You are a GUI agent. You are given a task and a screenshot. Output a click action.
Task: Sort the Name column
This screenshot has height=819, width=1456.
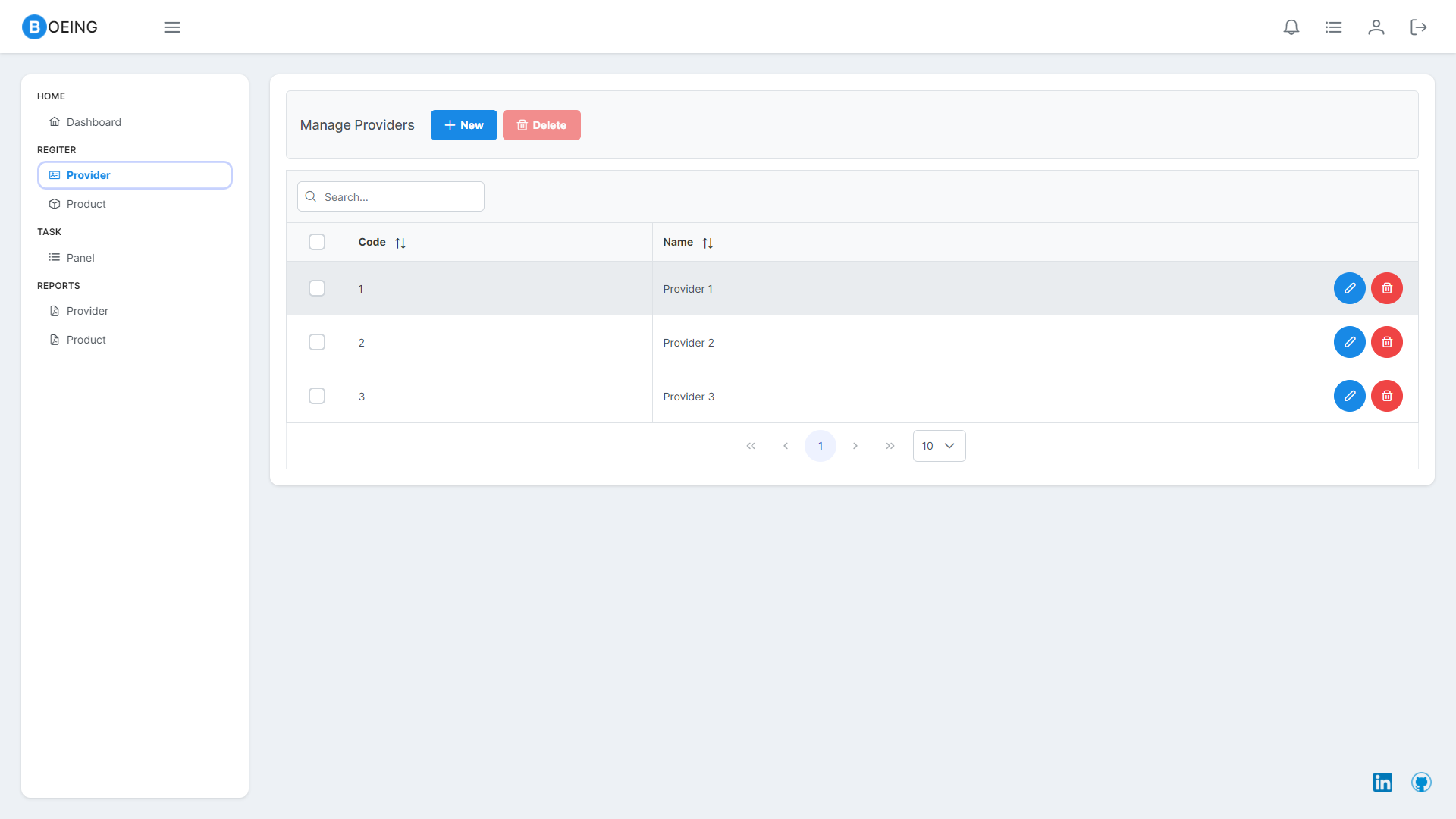[x=708, y=242]
